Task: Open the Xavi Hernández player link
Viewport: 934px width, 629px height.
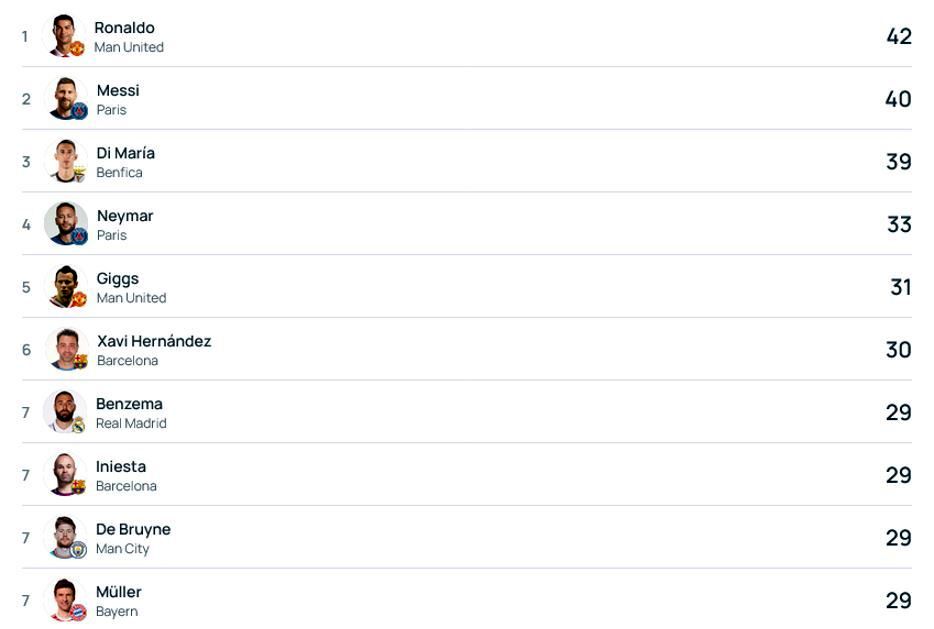Action: [154, 341]
